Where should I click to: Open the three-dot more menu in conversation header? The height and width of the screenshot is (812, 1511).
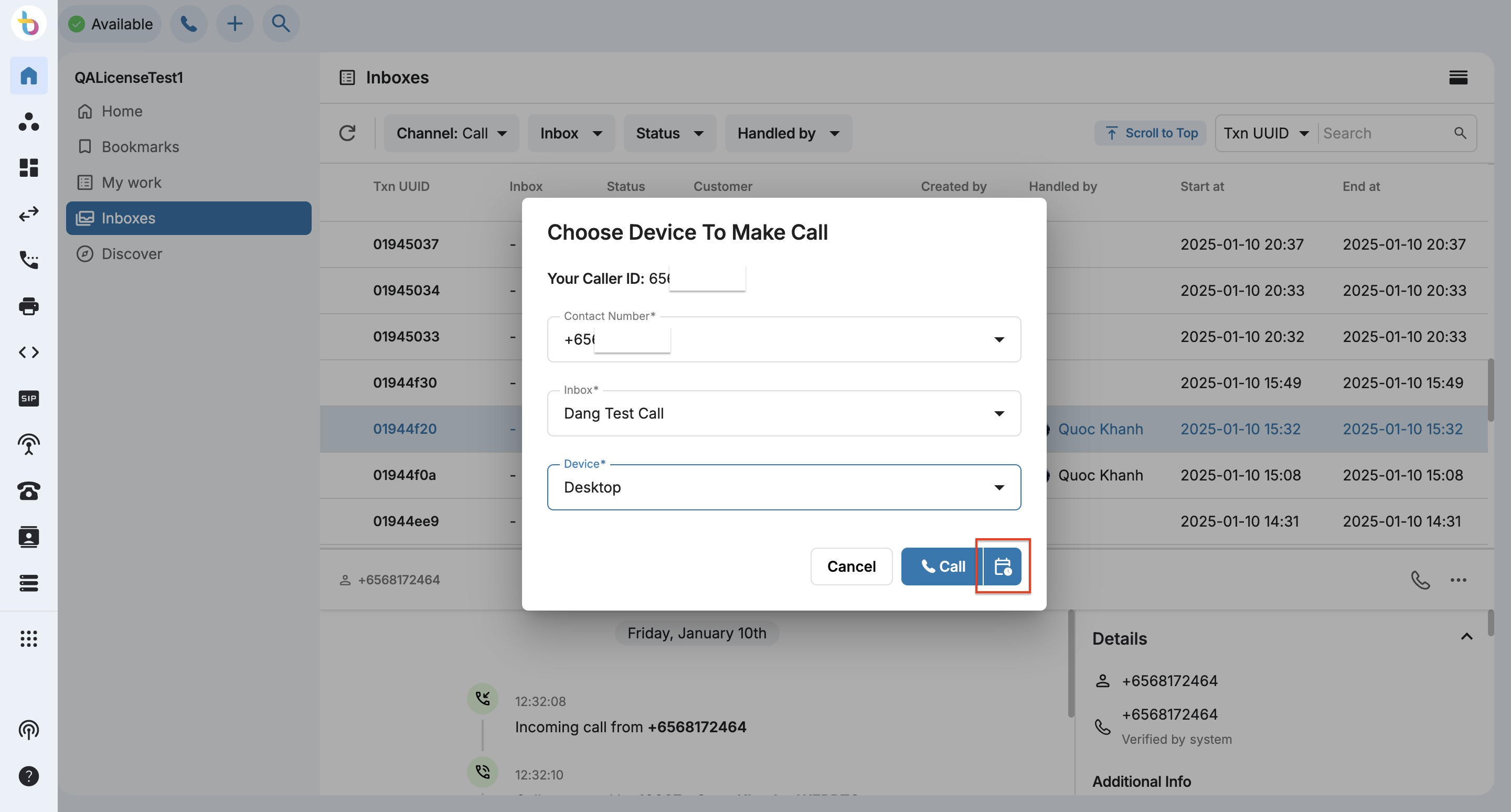(1458, 580)
